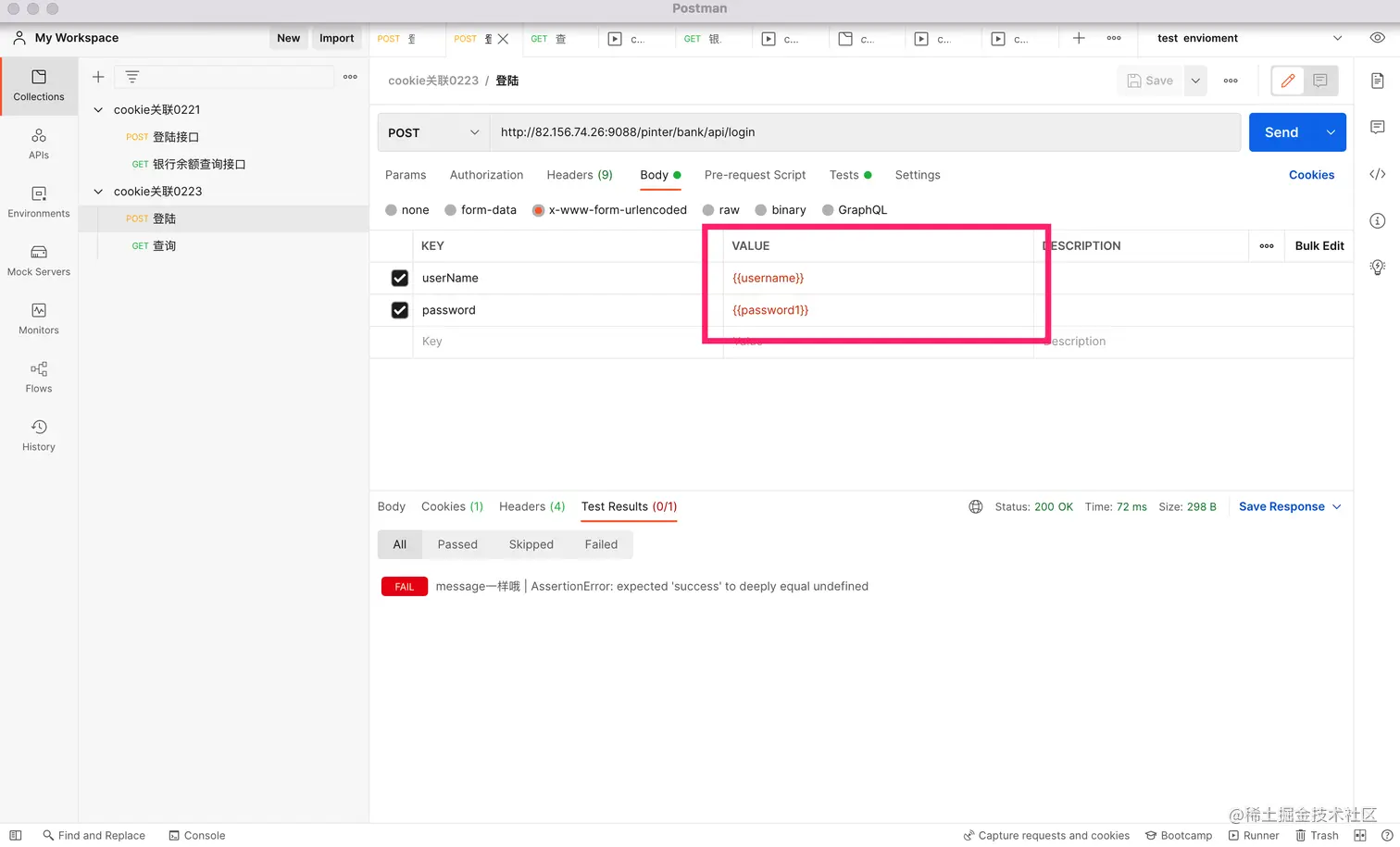Open the test enviroment selector dropdown
The image size is (1400, 847).
click(1249, 38)
